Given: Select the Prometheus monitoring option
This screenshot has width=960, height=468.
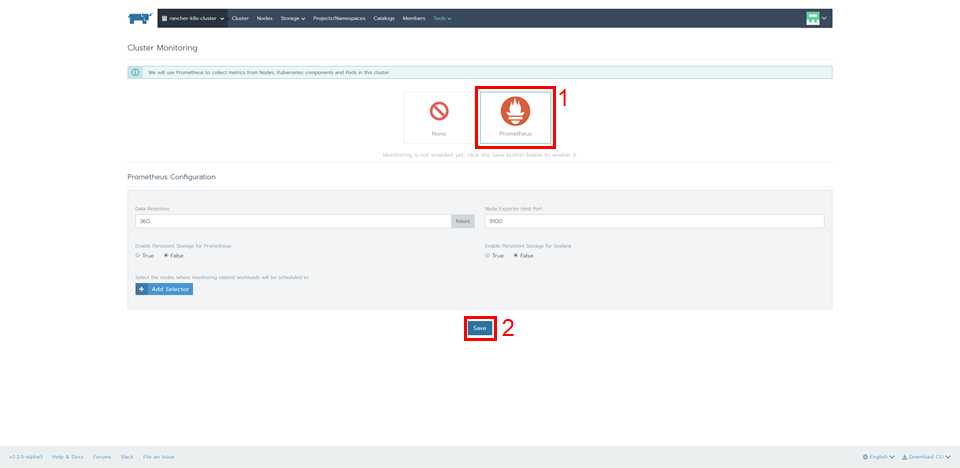Looking at the screenshot, I should point(516,118).
